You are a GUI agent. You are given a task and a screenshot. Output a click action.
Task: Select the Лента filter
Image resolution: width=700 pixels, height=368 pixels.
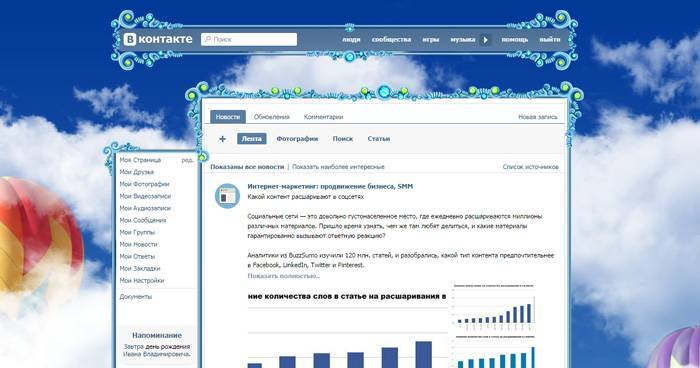[252, 139]
